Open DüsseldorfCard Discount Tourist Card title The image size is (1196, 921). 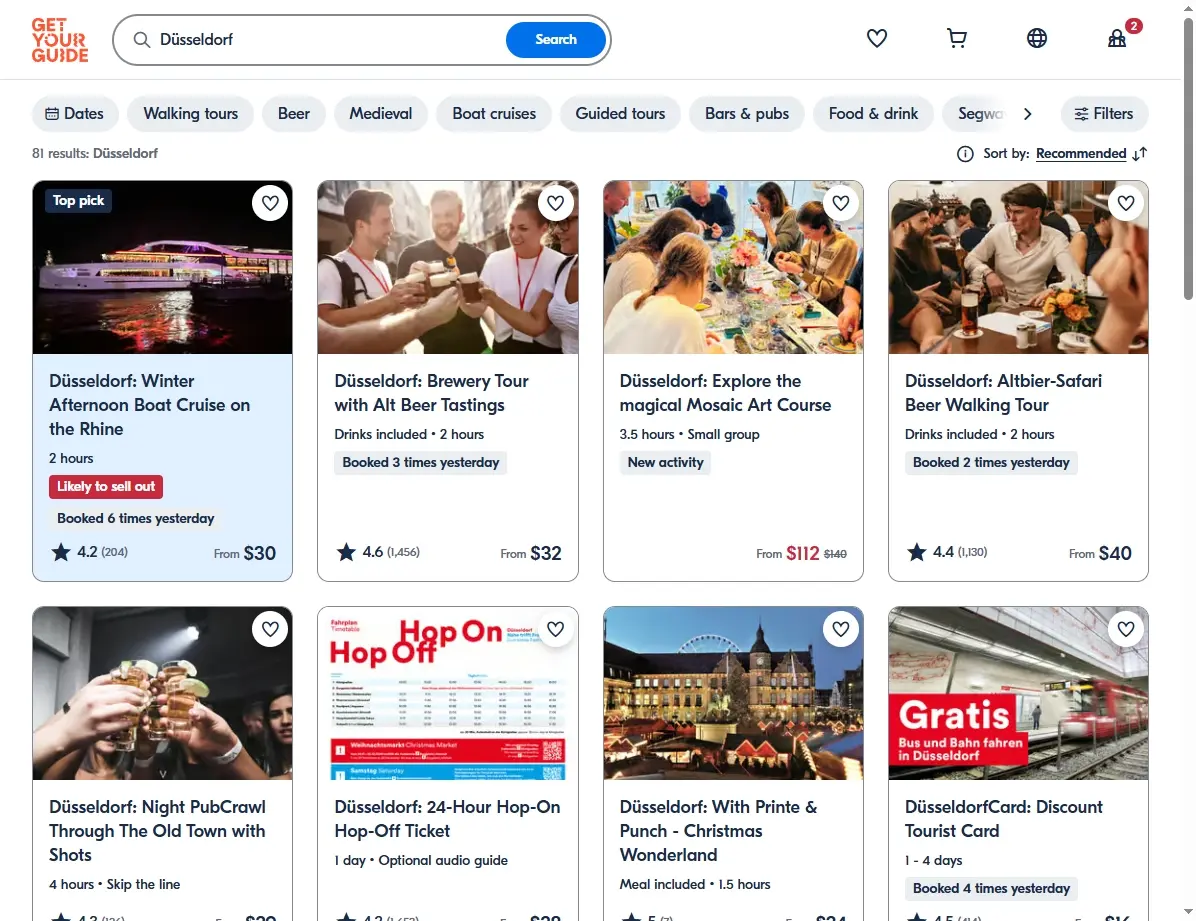pyautogui.click(x=1003, y=819)
